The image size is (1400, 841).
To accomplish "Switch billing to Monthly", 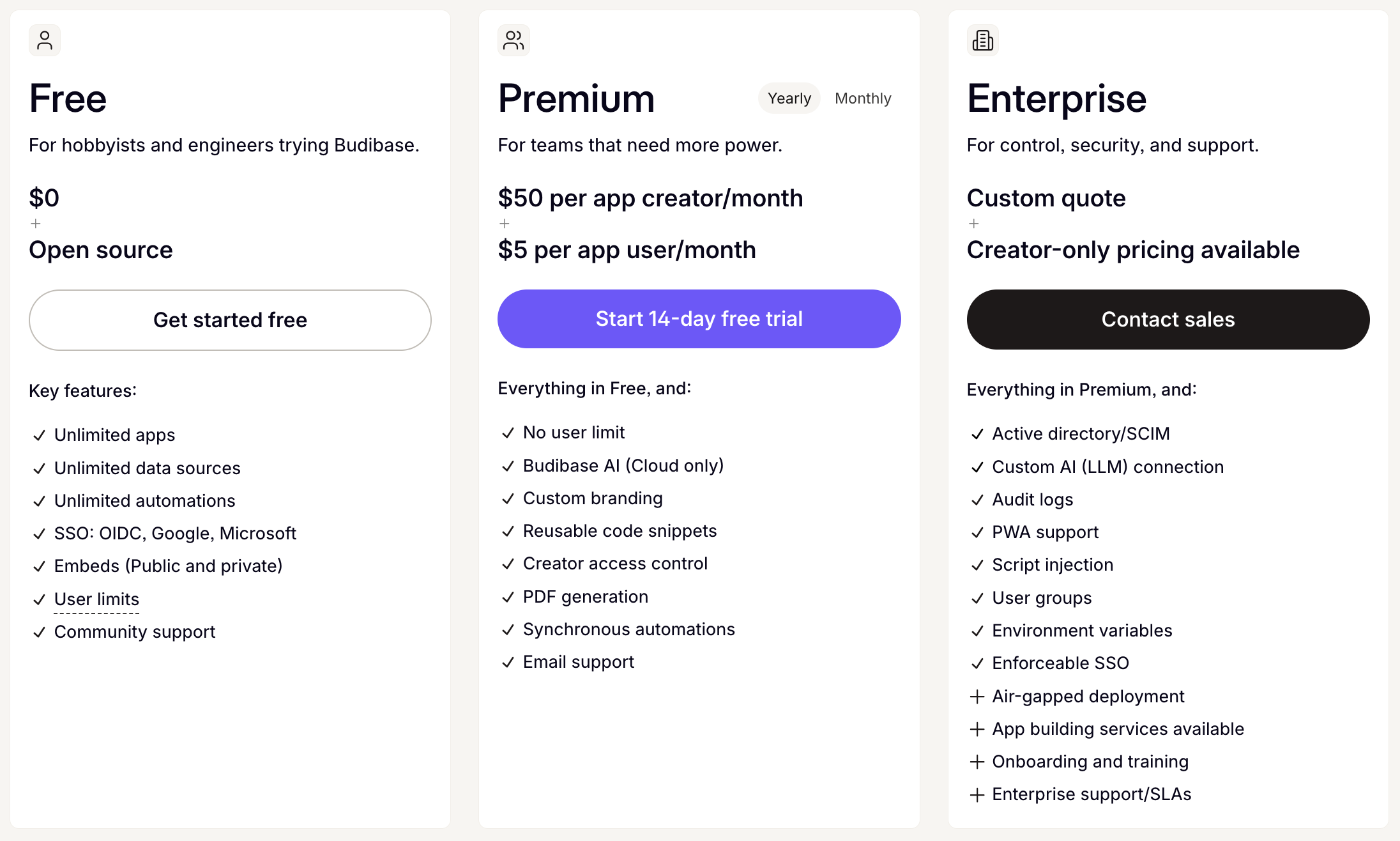I will [x=863, y=98].
